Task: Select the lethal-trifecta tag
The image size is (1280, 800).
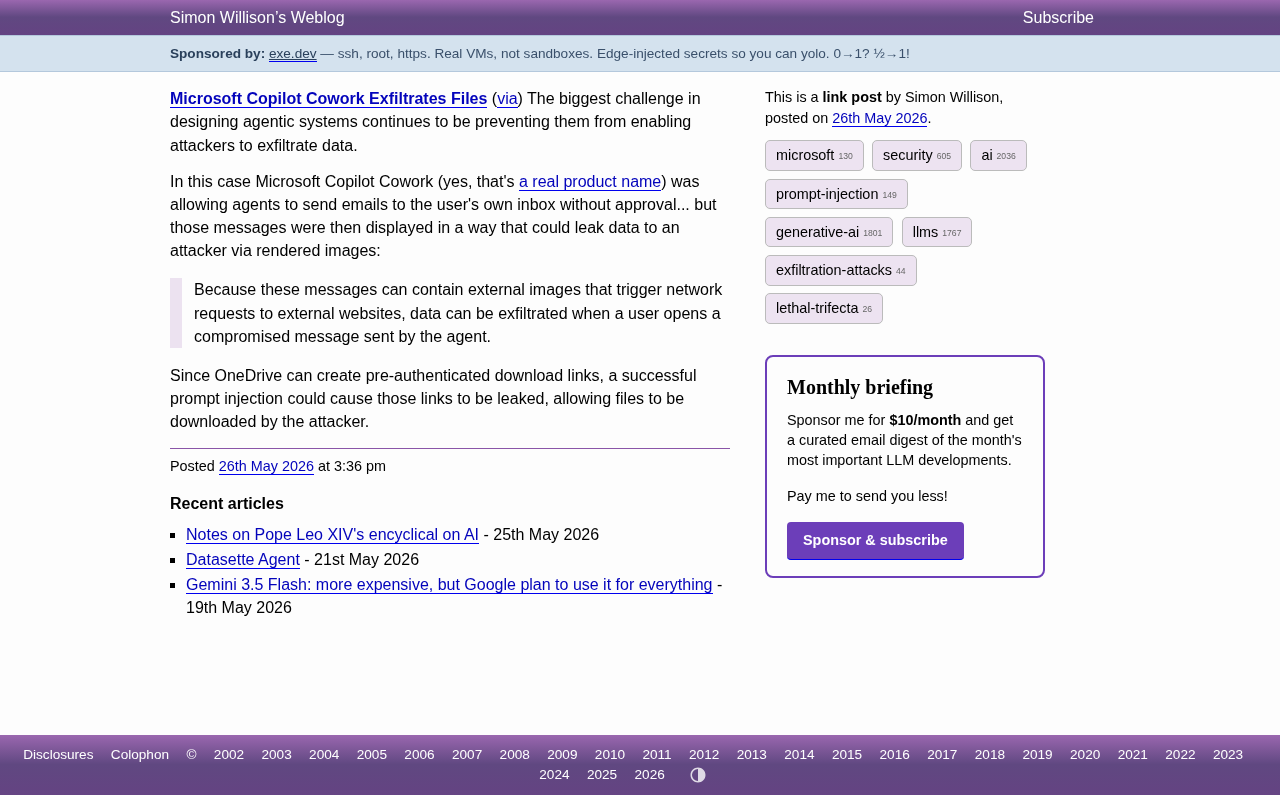Action: [824, 308]
